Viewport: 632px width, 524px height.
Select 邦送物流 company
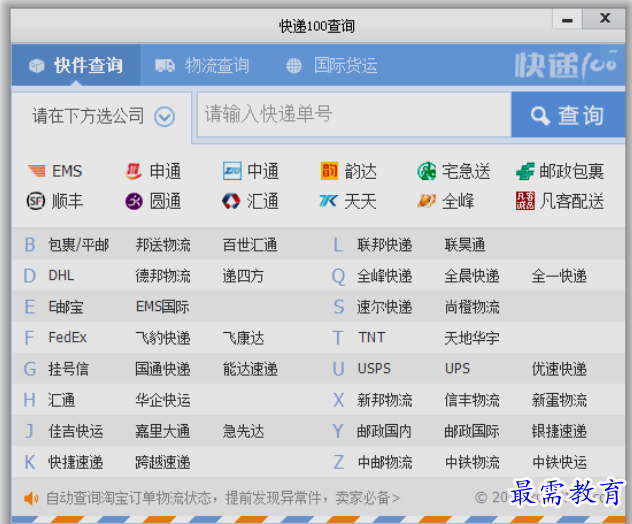[163, 245]
